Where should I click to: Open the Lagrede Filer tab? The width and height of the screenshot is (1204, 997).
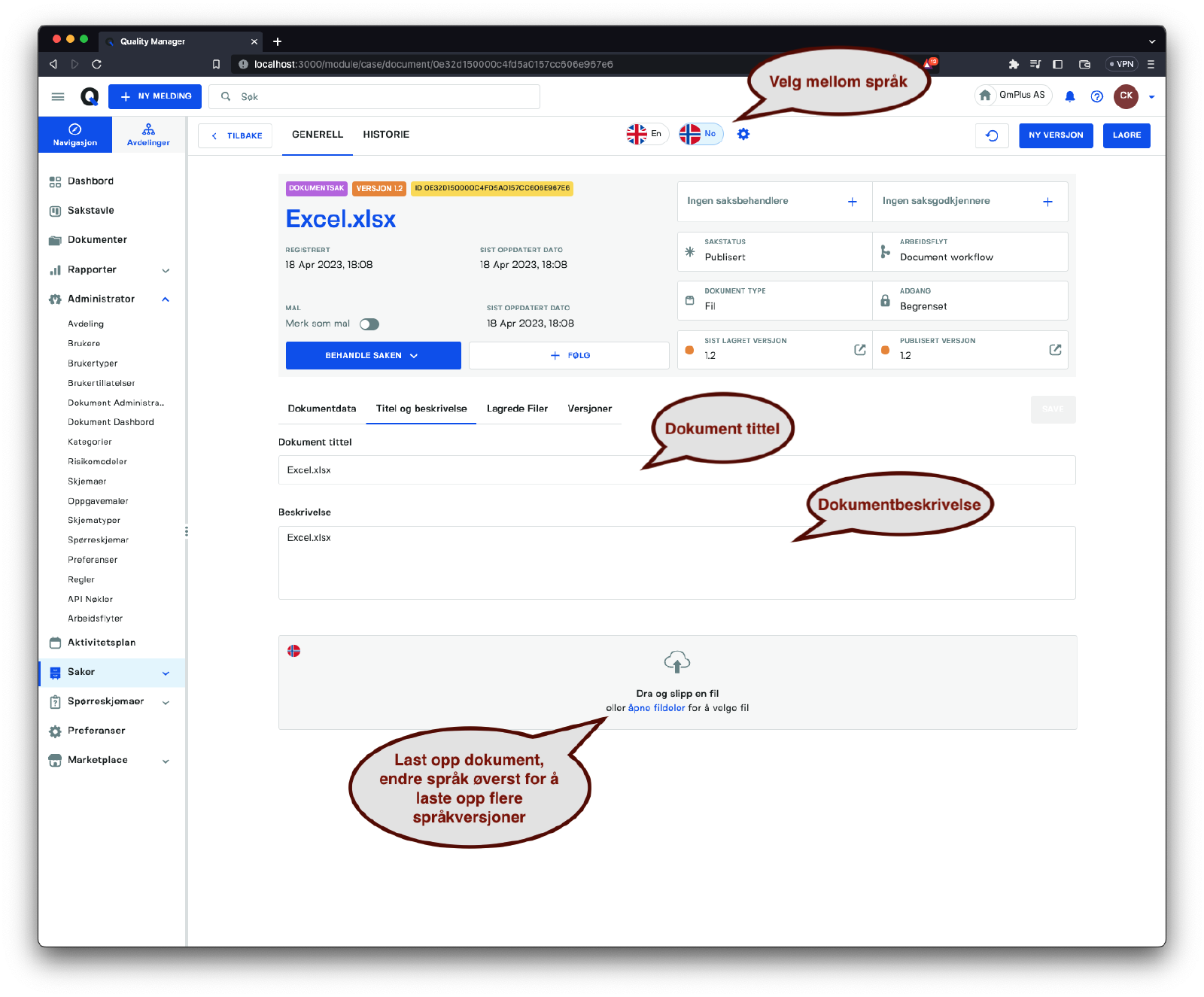pos(517,409)
